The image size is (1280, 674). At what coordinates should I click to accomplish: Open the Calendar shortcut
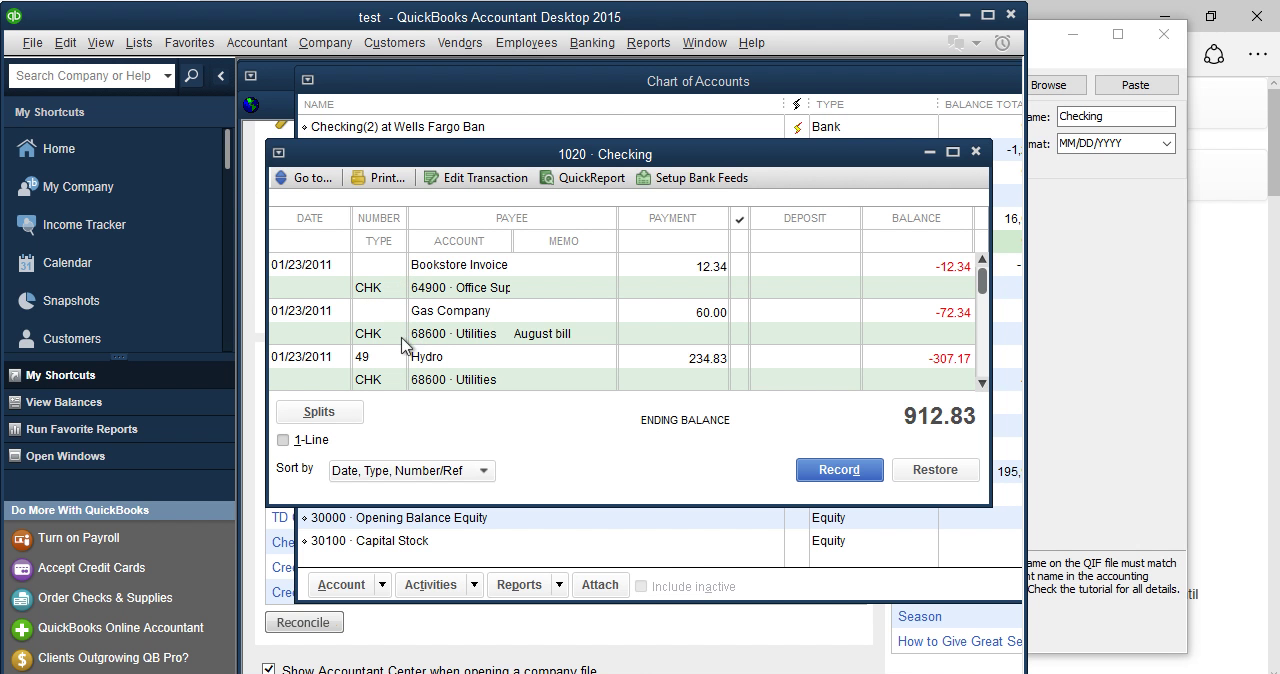[x=66, y=263]
